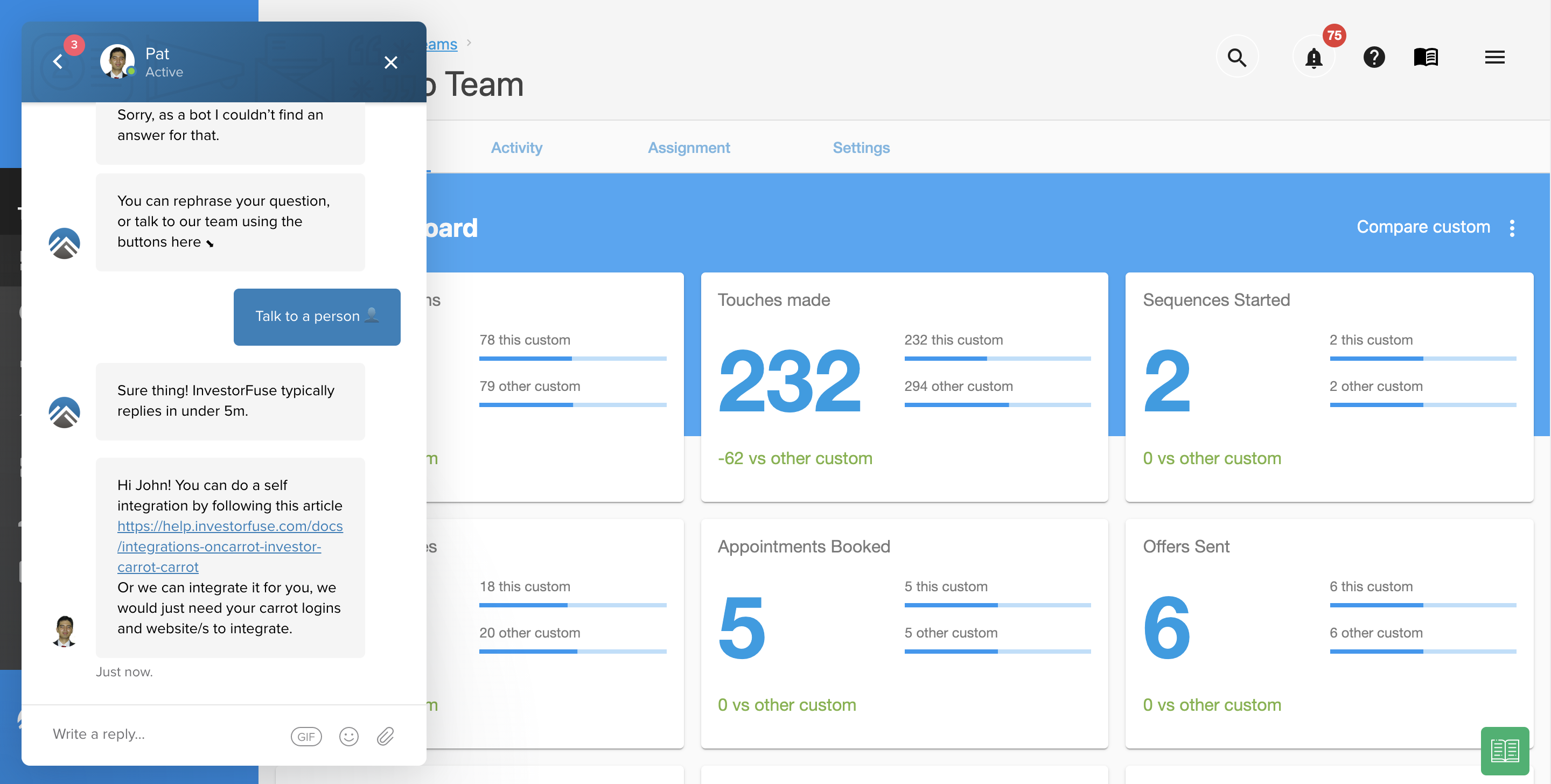
Task: Switch to the Assignment tab
Action: tap(688, 148)
